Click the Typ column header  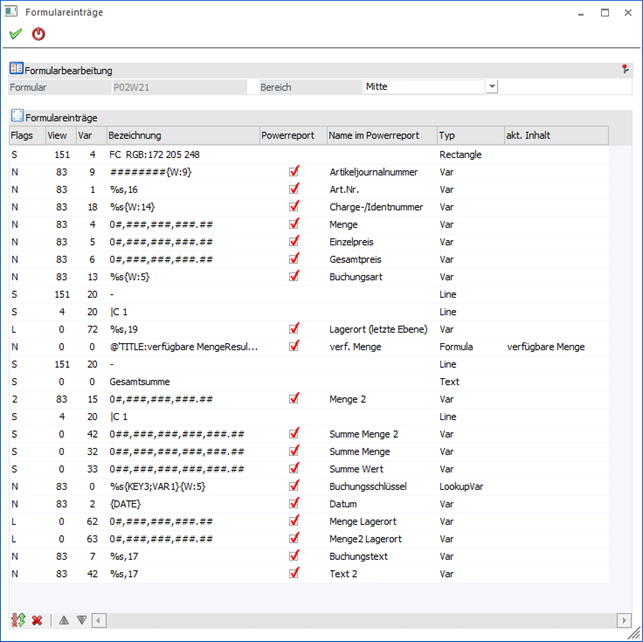468,135
